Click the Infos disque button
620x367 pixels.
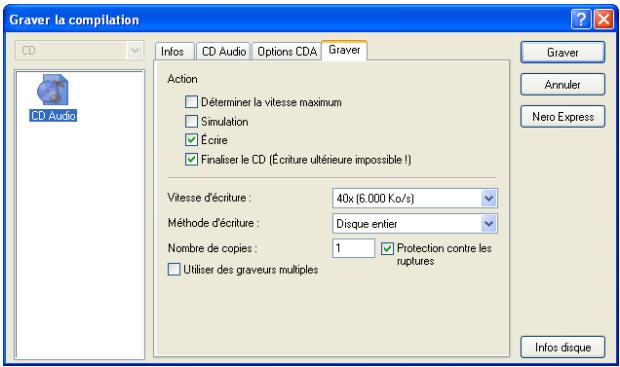[x=563, y=347]
